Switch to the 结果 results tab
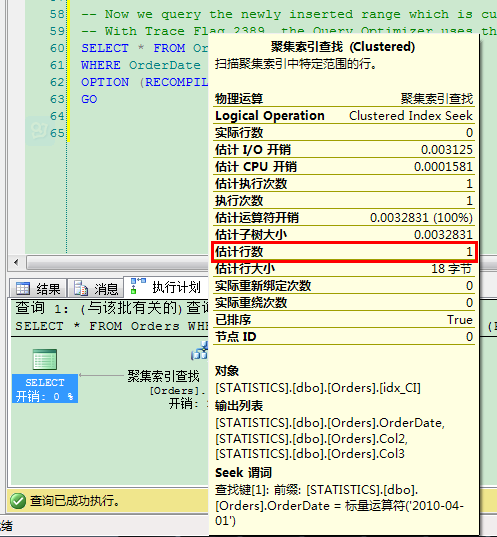The height and width of the screenshot is (537, 497). pos(38,288)
